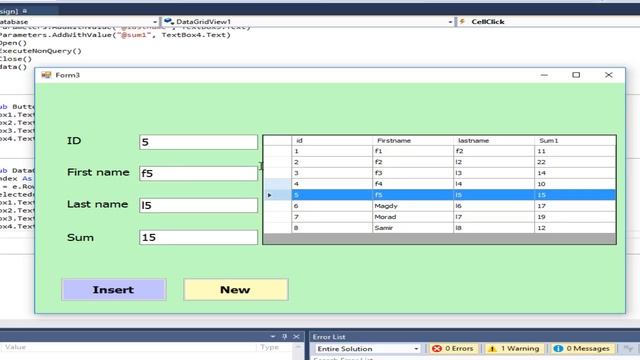Close the bottom-left panel with X
This screenshot has height=360, width=640.
[296, 337]
